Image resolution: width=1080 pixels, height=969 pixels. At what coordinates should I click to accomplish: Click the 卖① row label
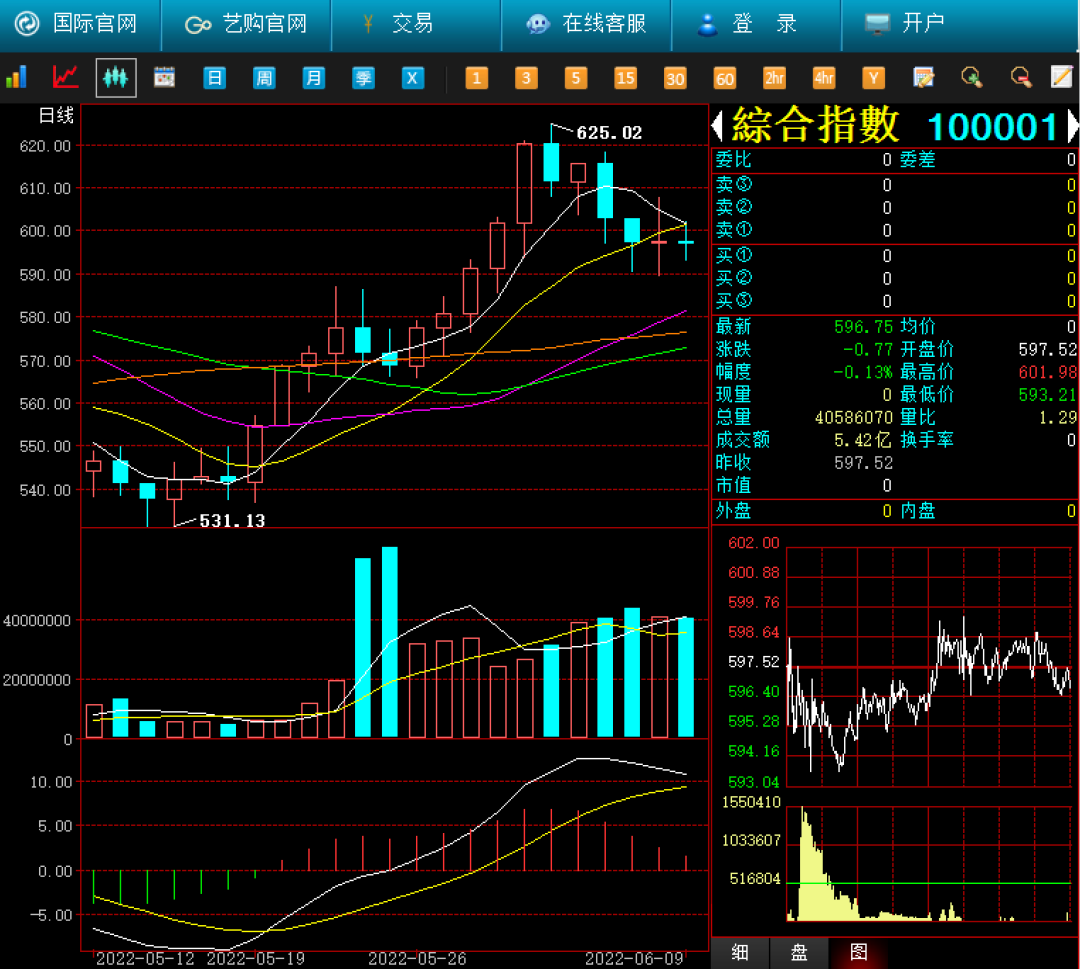734,230
